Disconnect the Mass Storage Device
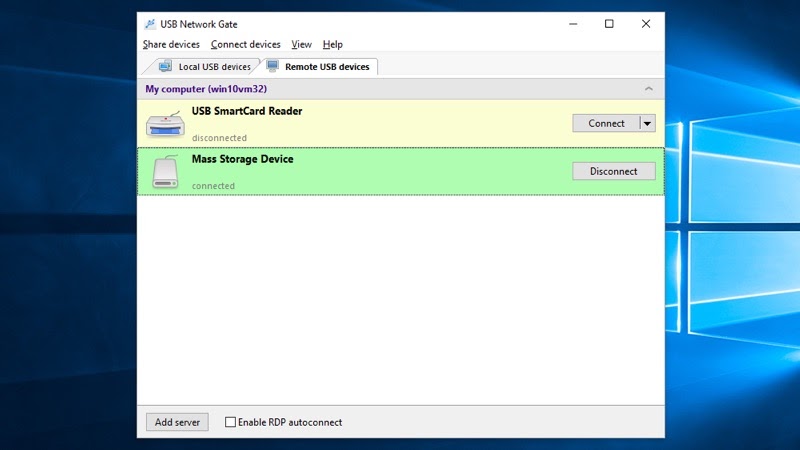The width and height of the screenshot is (800, 450). coord(614,171)
